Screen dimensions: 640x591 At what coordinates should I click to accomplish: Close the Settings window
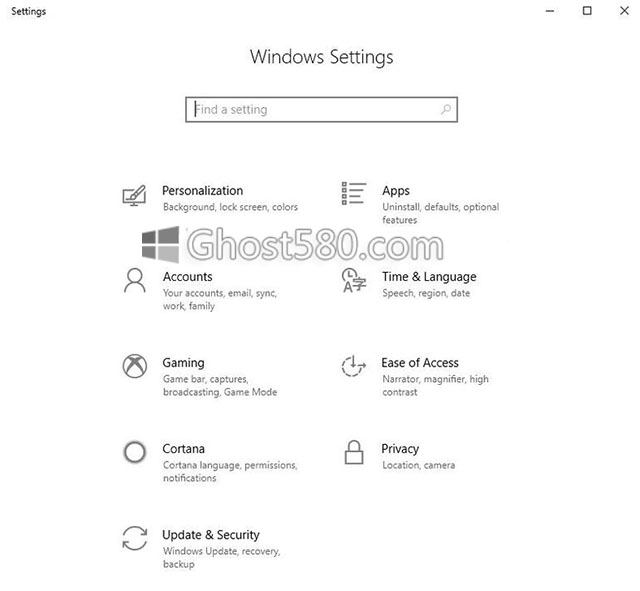point(624,11)
